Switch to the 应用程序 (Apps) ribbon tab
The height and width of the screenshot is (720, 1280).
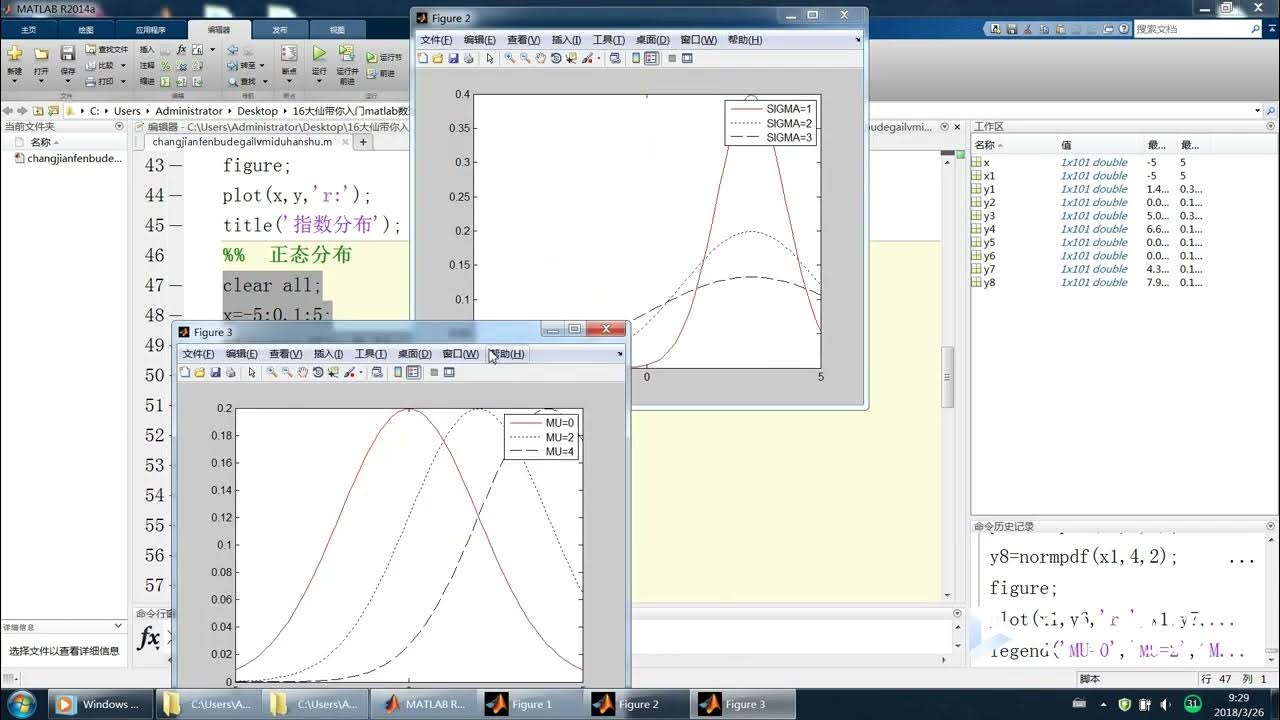[x=151, y=30]
